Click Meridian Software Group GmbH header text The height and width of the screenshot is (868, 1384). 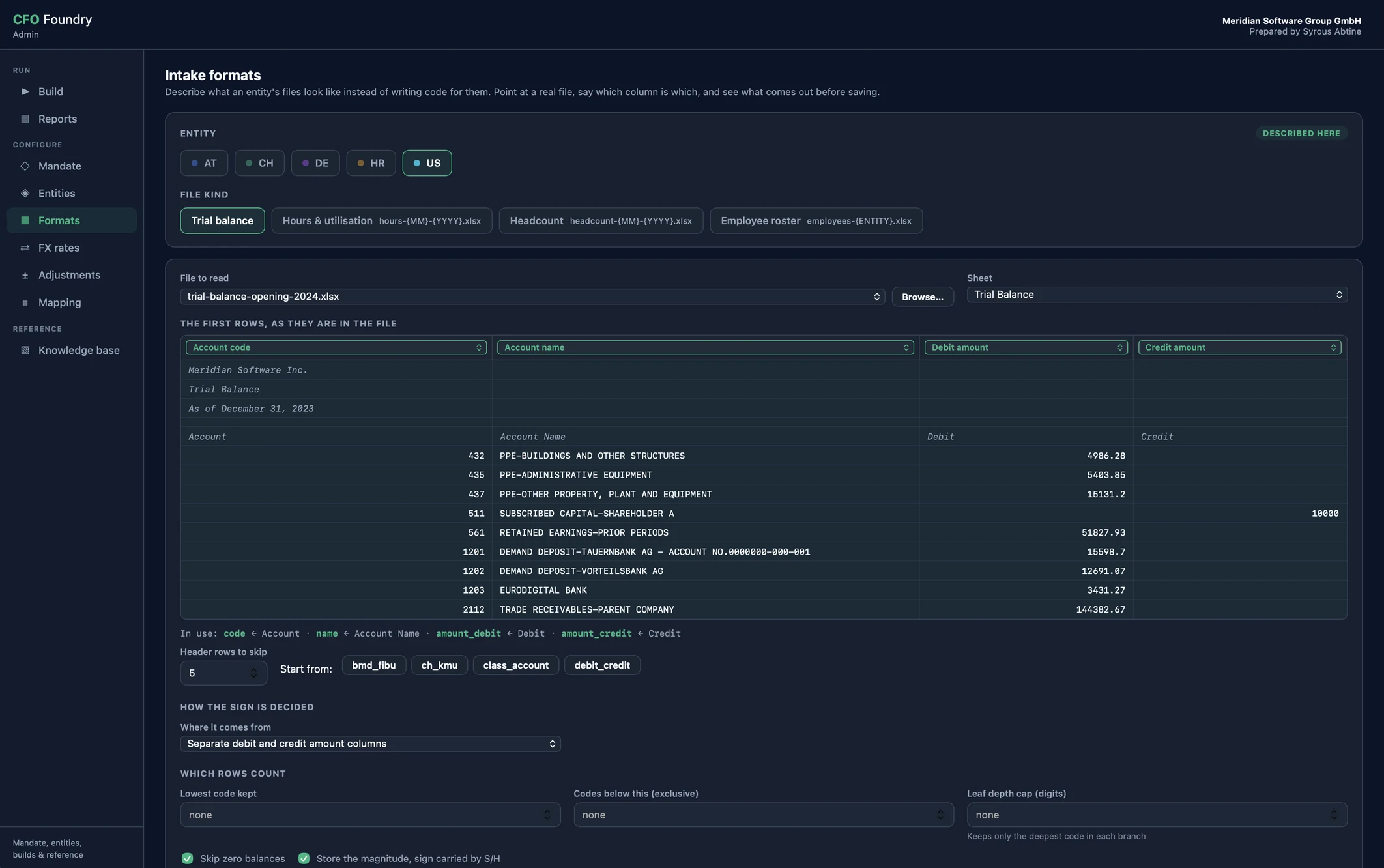(1291, 21)
